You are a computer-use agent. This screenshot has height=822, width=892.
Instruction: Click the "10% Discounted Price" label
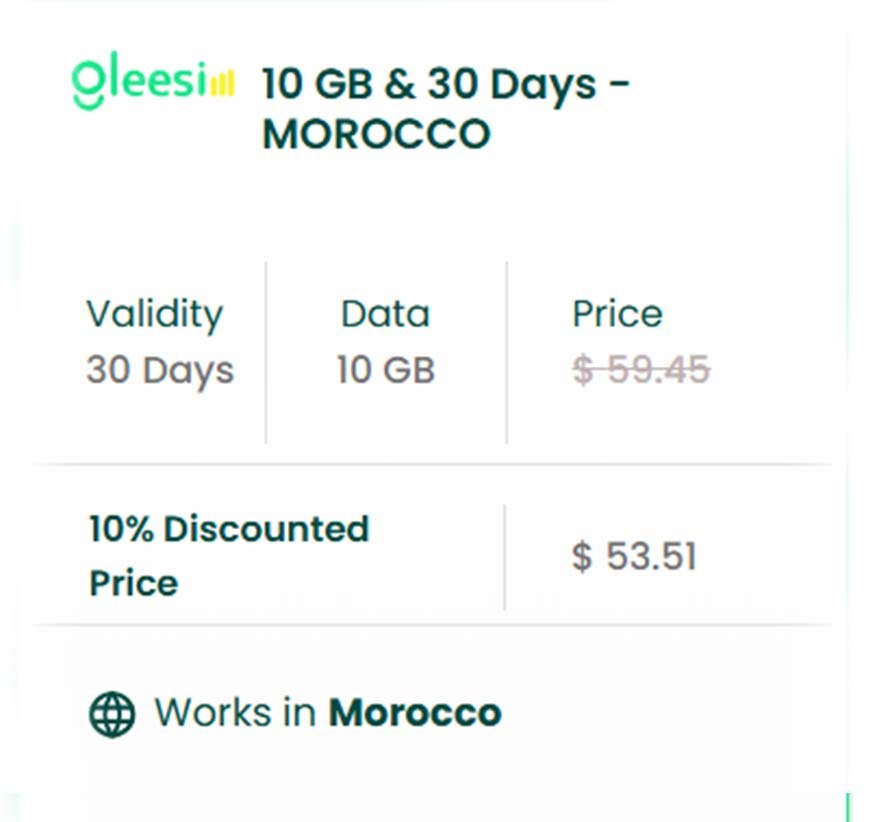pos(228,555)
